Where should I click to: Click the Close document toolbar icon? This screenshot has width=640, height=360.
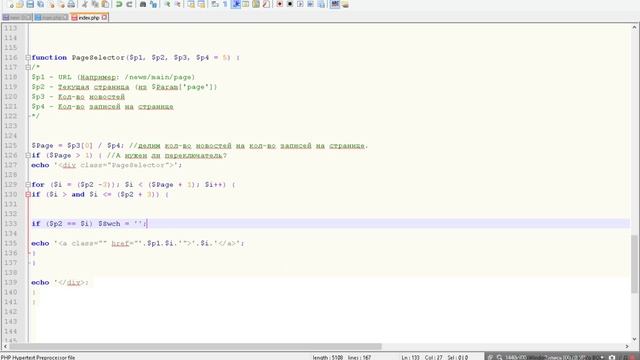click(52, 4)
